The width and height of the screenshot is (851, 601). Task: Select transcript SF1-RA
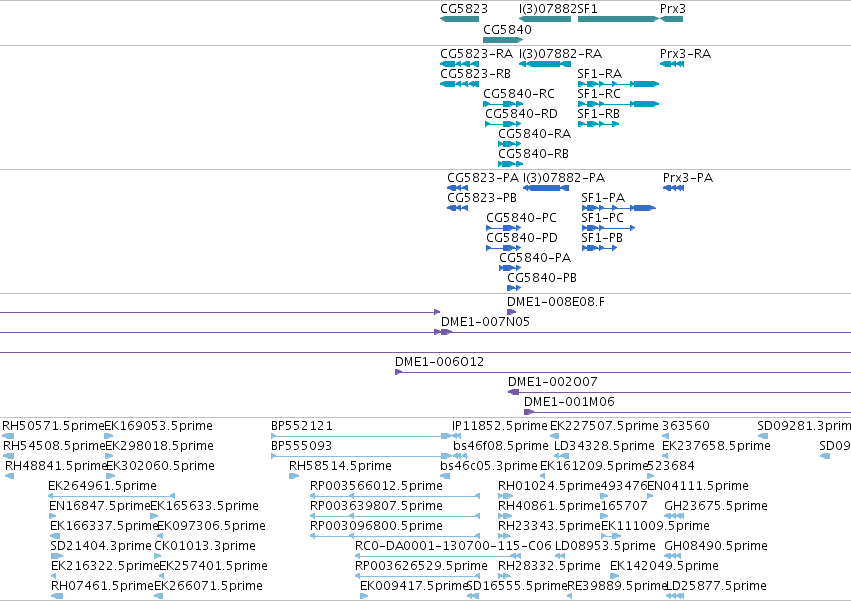pyautogui.click(x=599, y=74)
